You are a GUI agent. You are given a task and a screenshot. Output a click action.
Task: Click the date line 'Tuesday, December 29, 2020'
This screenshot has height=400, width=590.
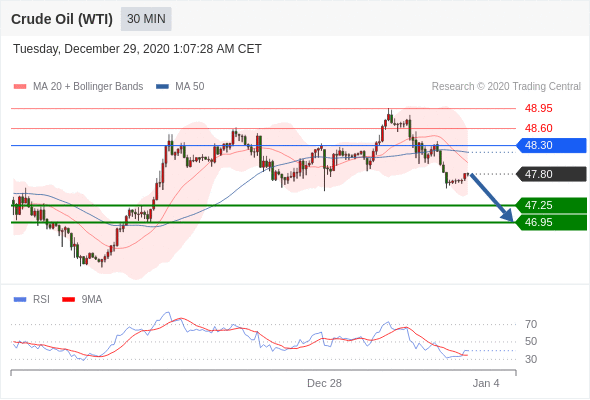(137, 49)
